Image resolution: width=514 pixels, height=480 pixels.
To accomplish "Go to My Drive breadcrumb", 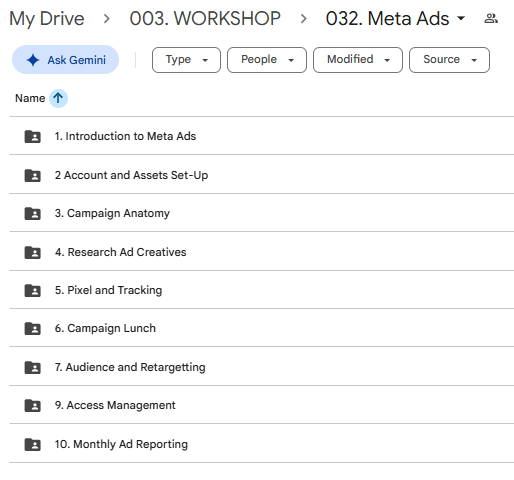I will pos(47,18).
